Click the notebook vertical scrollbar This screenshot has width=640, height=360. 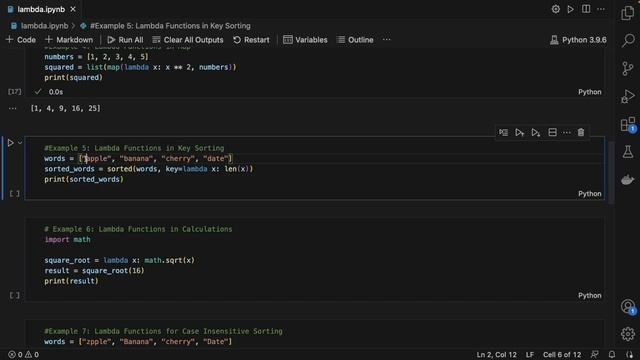coord(611,172)
